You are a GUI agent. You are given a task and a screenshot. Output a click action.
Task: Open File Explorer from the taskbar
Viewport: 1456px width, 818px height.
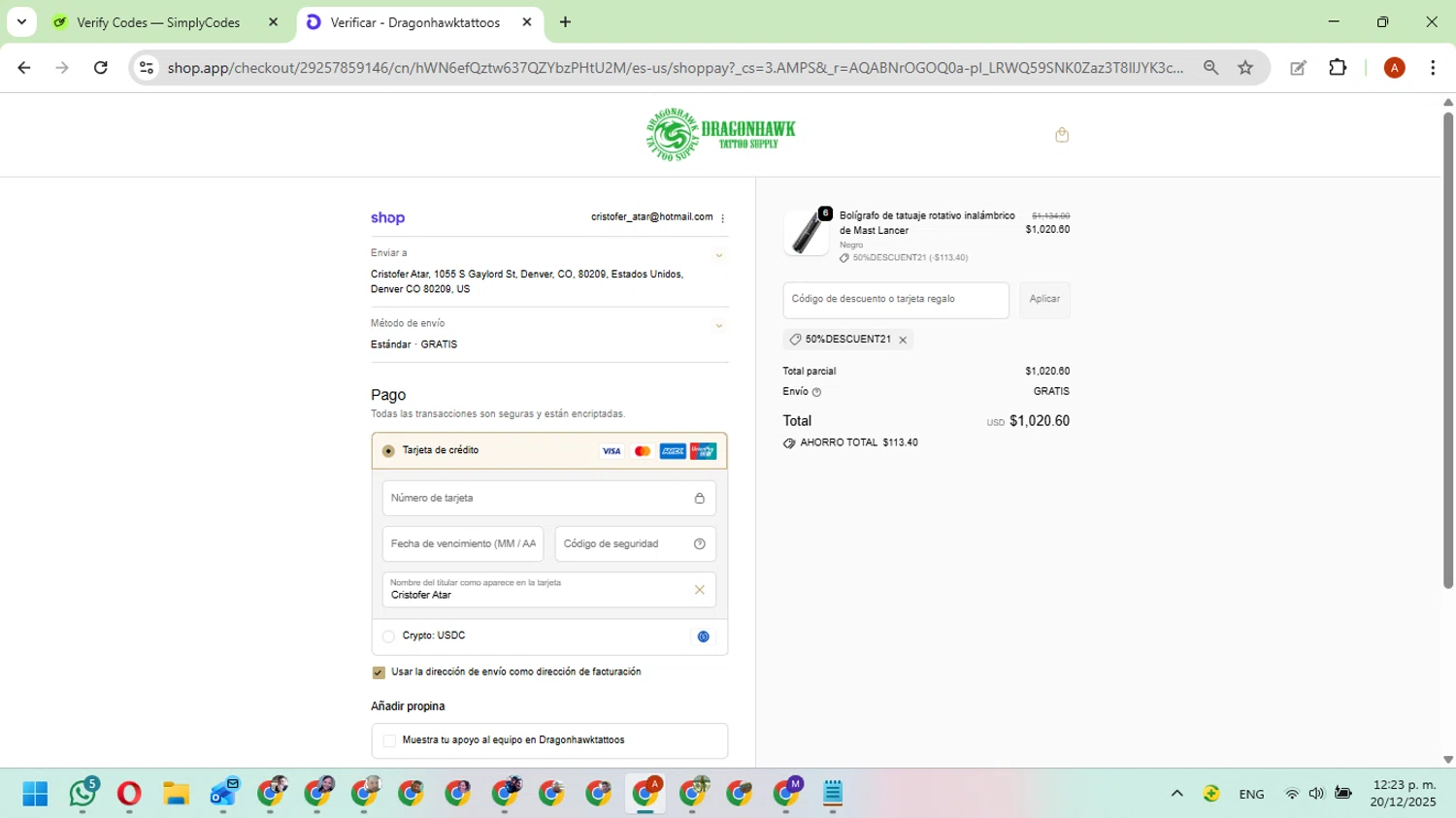pos(176,794)
